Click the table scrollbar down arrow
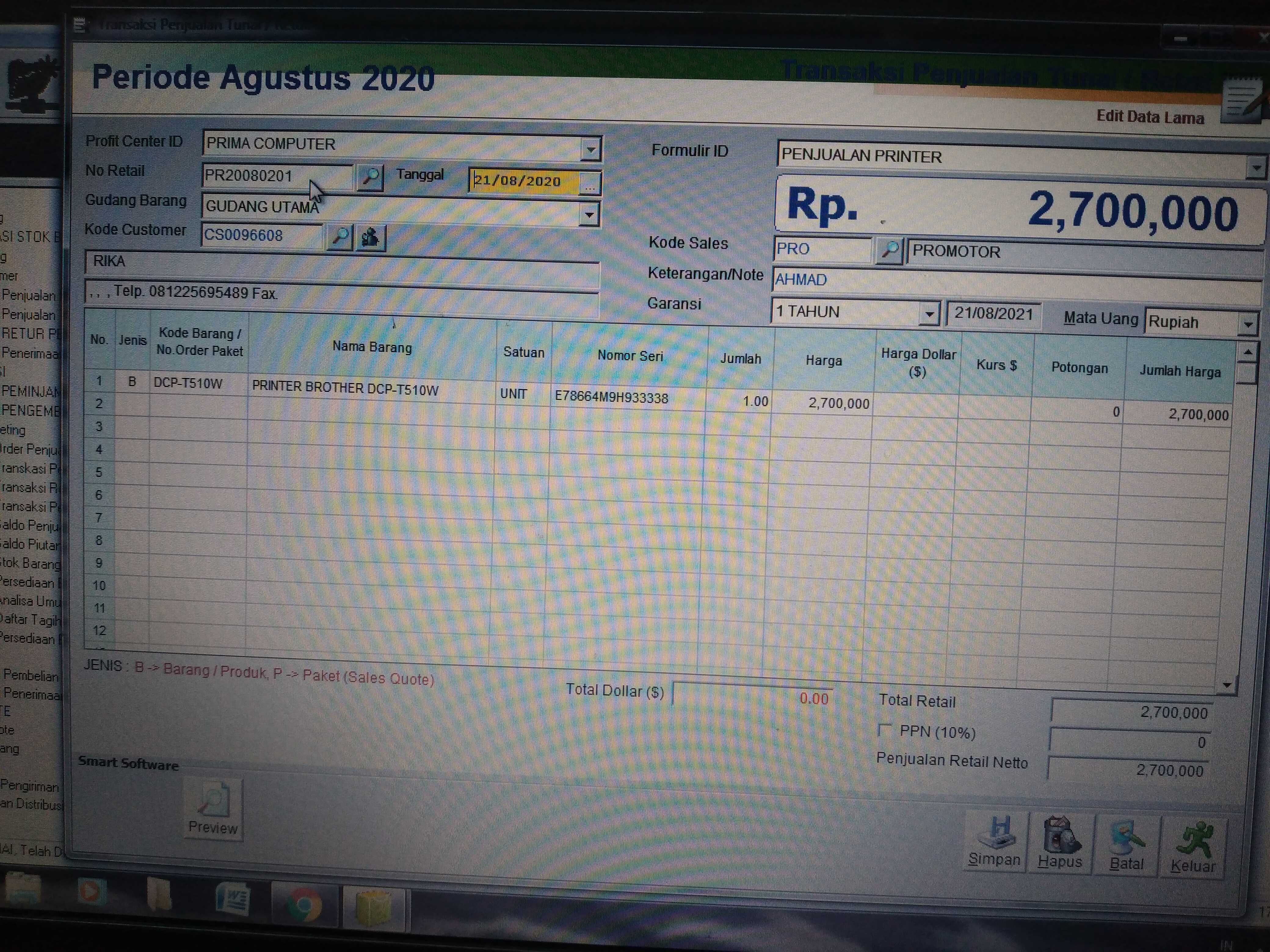This screenshot has width=1270, height=952. (x=1227, y=685)
